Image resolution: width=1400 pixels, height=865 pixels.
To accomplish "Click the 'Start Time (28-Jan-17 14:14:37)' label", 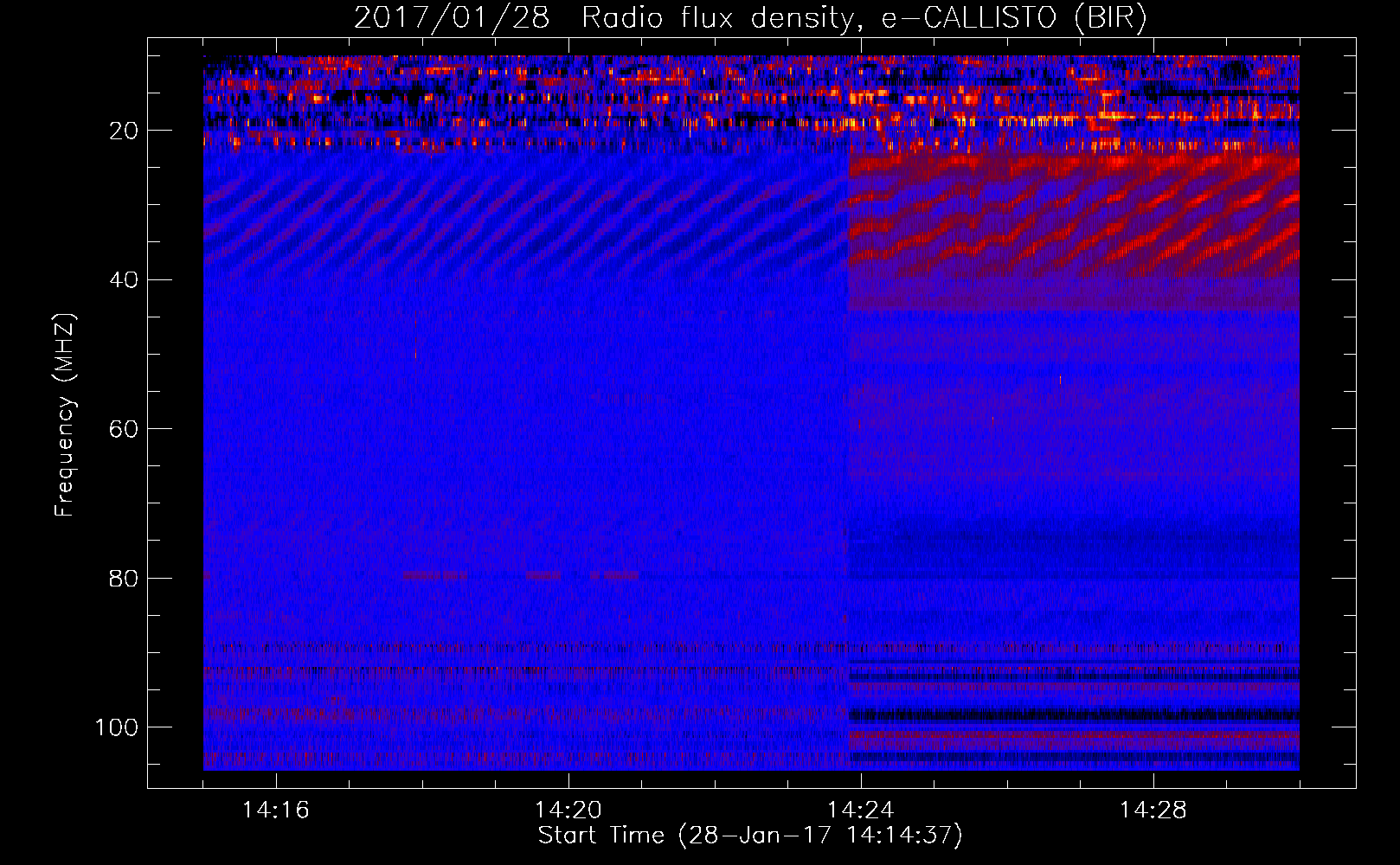I will point(750,836).
